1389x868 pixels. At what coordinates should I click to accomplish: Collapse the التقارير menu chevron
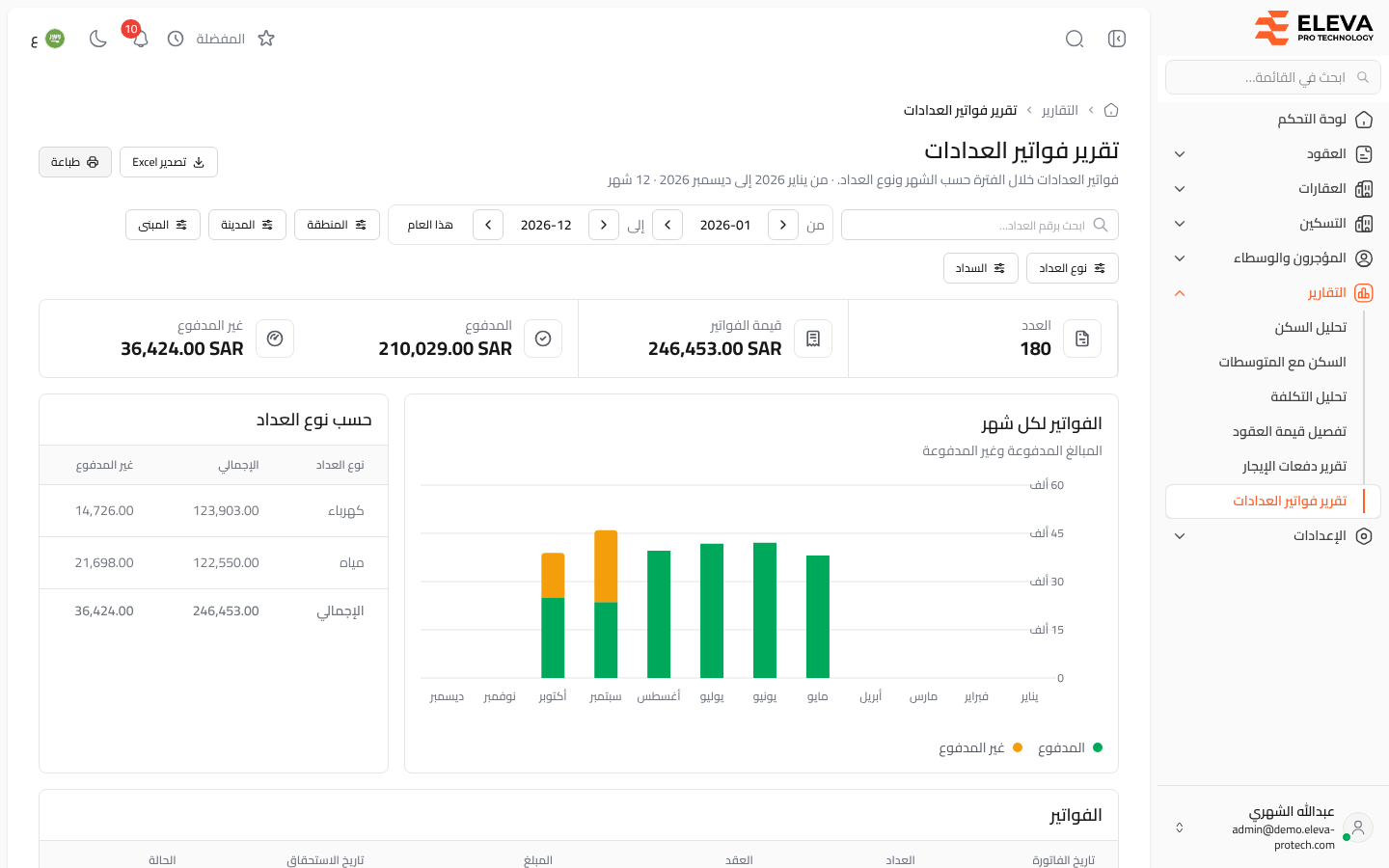click(1180, 293)
